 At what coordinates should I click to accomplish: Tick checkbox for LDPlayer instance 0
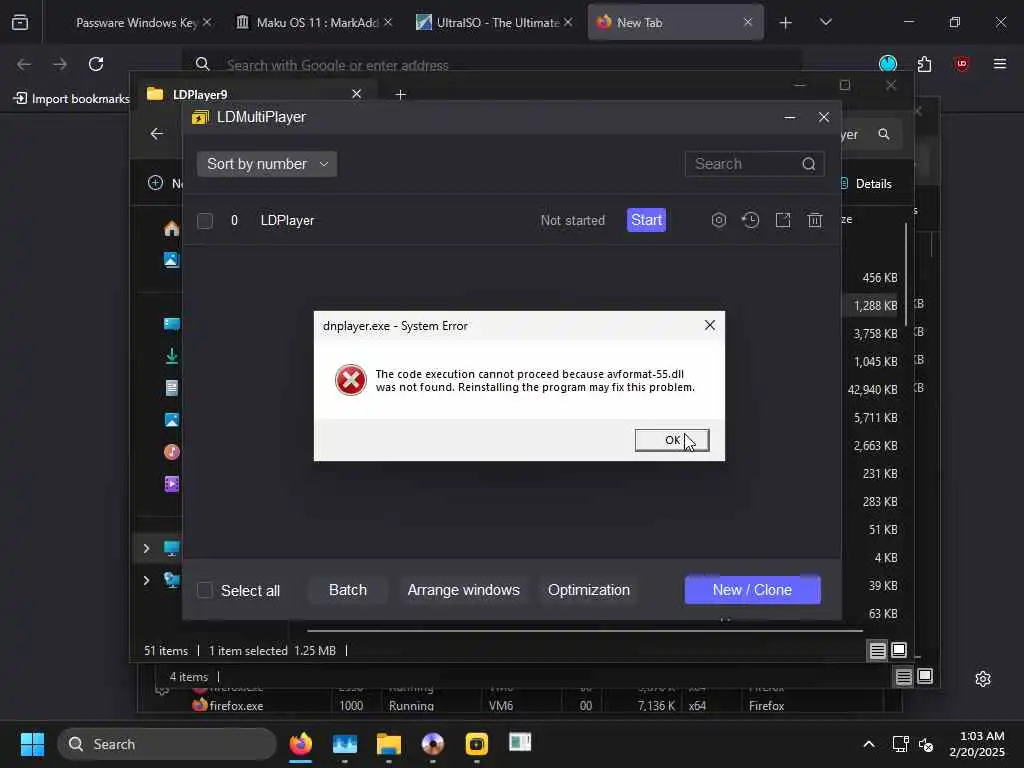click(x=205, y=221)
